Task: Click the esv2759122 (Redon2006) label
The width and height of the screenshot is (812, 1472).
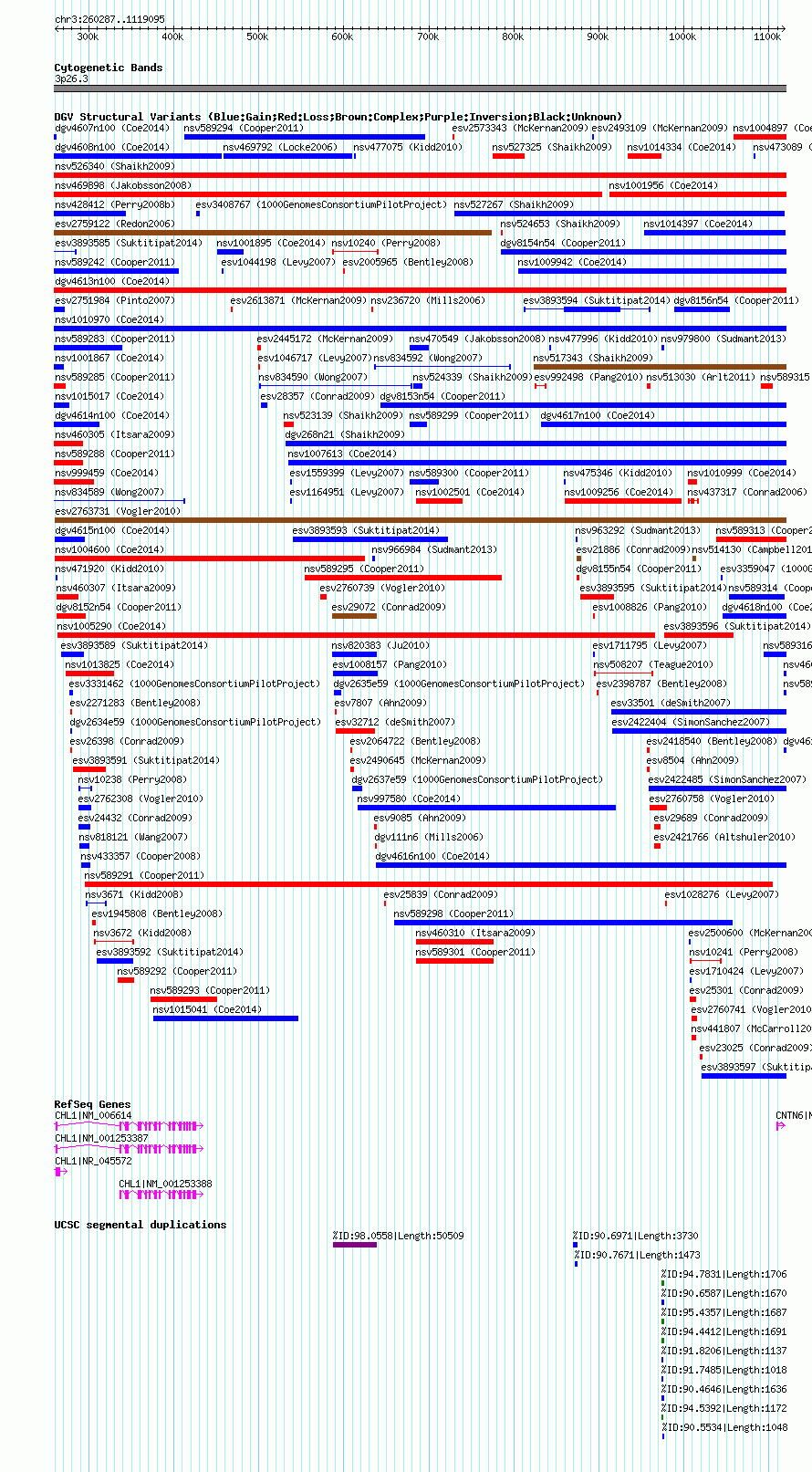Action: (x=114, y=224)
